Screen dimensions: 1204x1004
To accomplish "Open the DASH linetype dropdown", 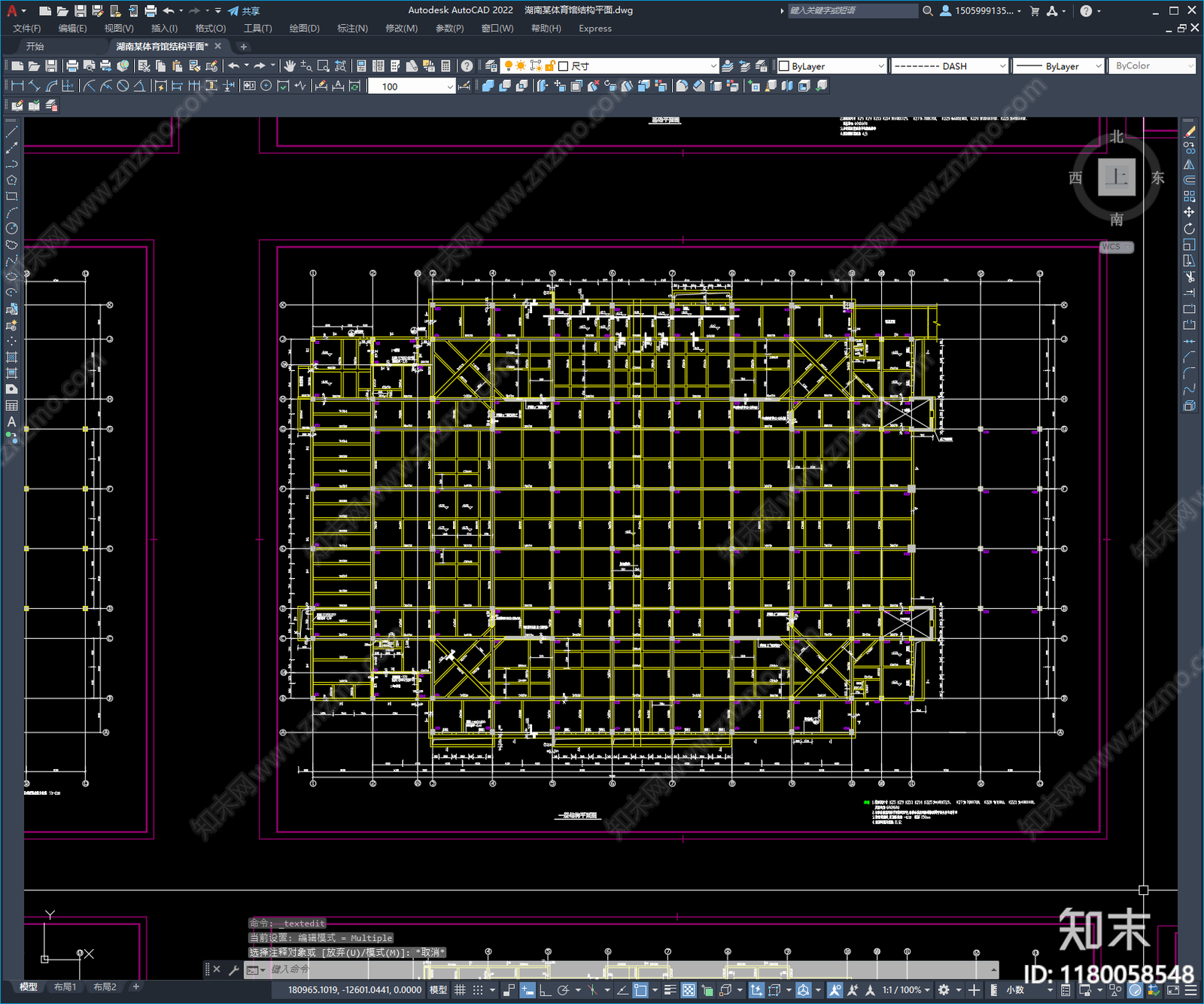I will coord(949,66).
